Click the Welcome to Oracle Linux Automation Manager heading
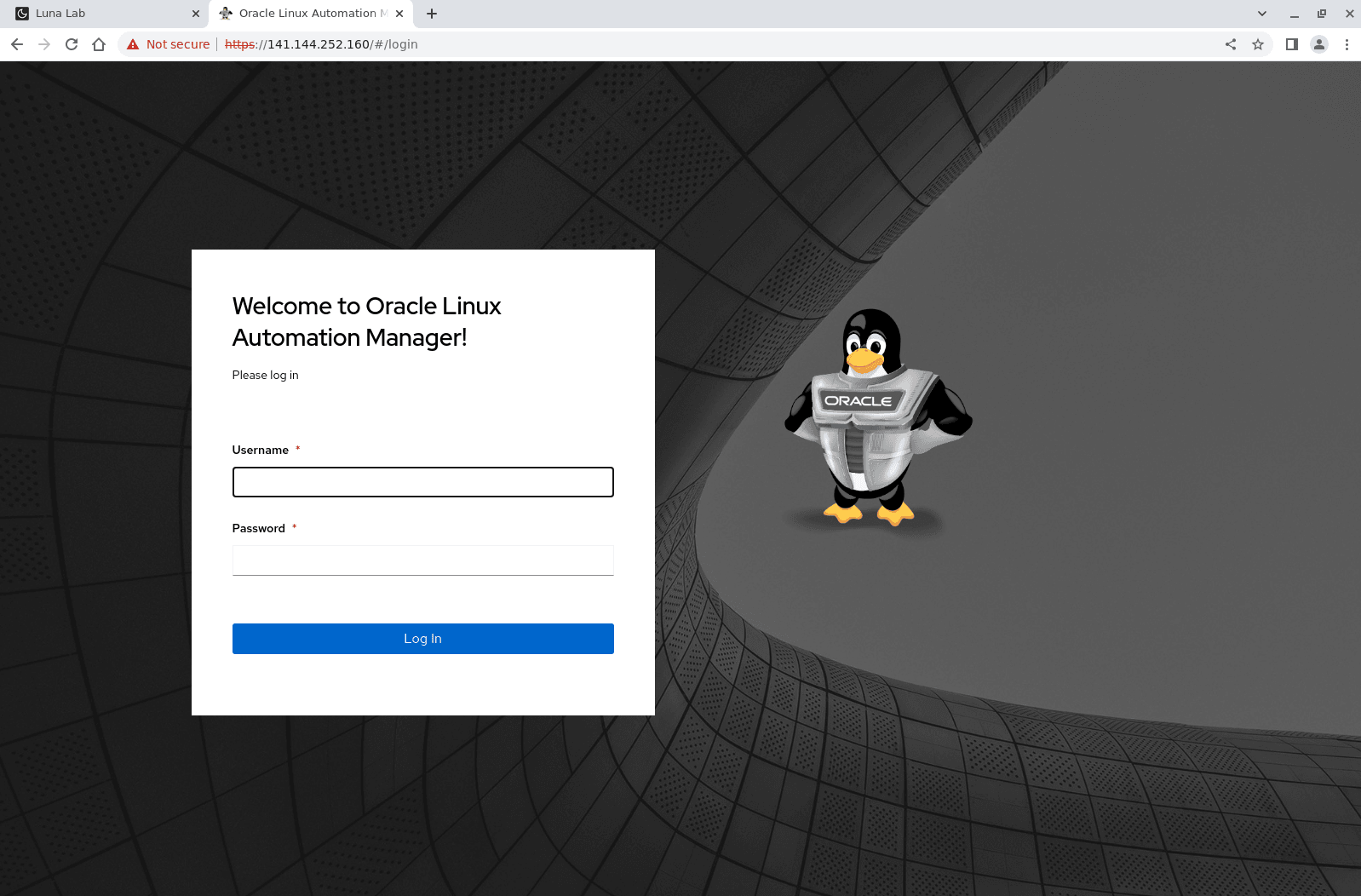The image size is (1361, 896). tap(367, 322)
